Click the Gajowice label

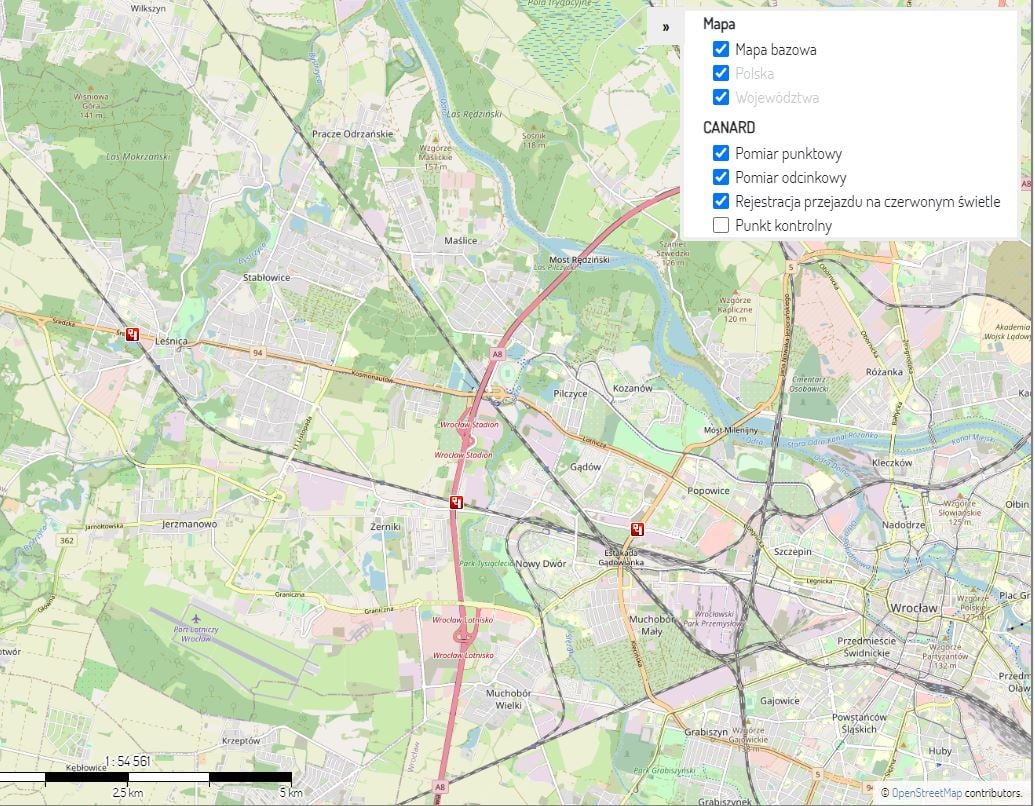[x=780, y=701]
